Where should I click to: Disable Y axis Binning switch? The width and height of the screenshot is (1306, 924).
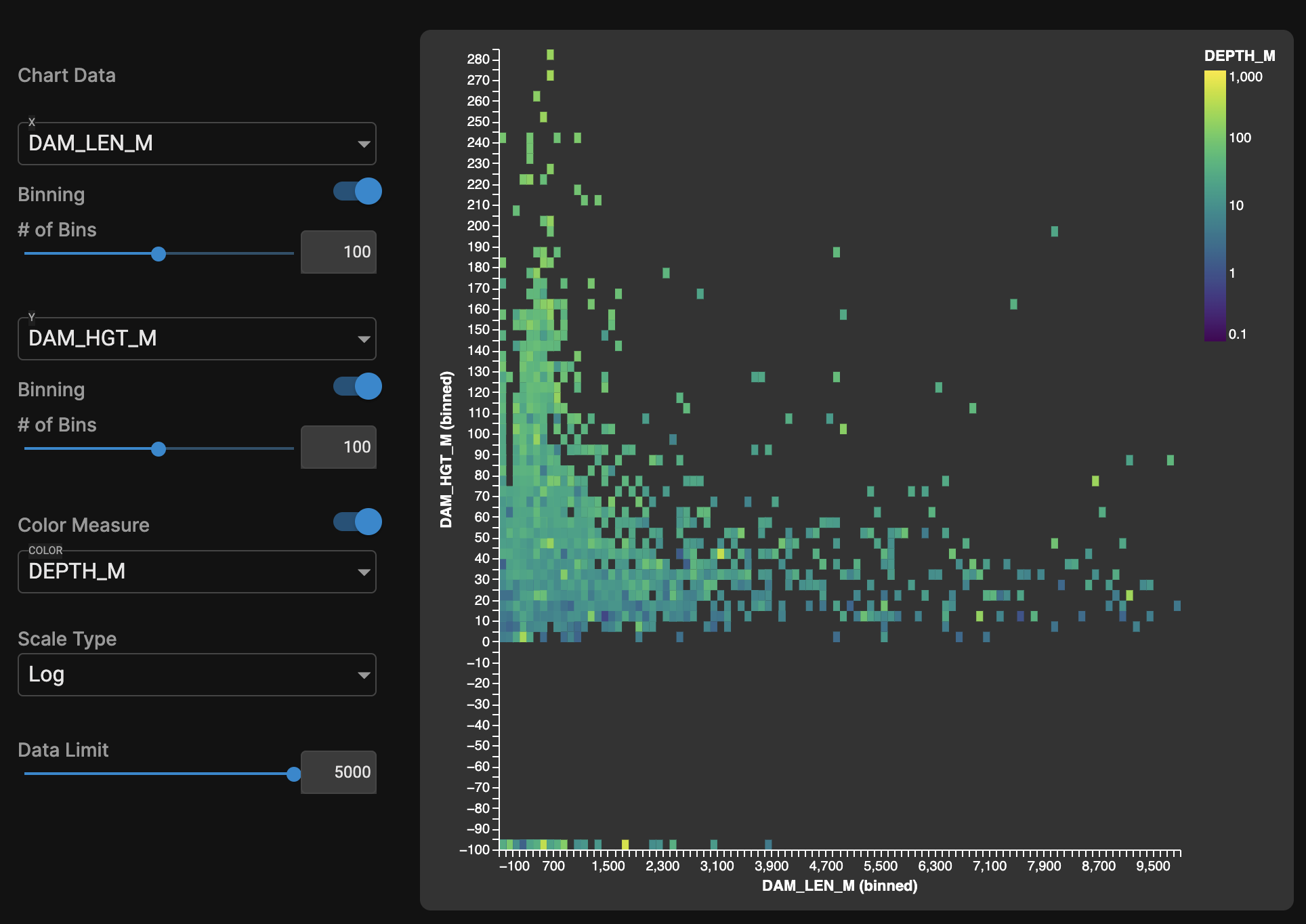tap(359, 387)
